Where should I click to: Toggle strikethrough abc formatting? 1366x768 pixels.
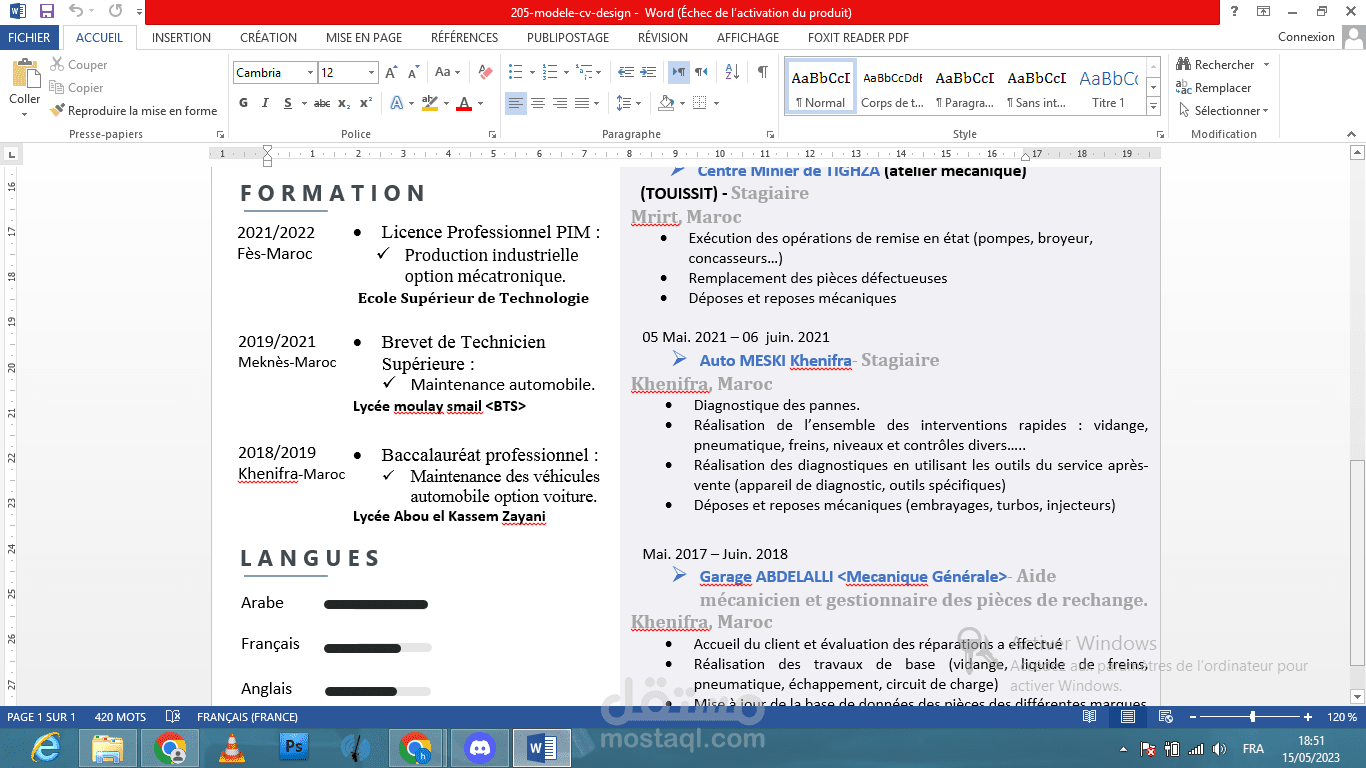tap(322, 103)
